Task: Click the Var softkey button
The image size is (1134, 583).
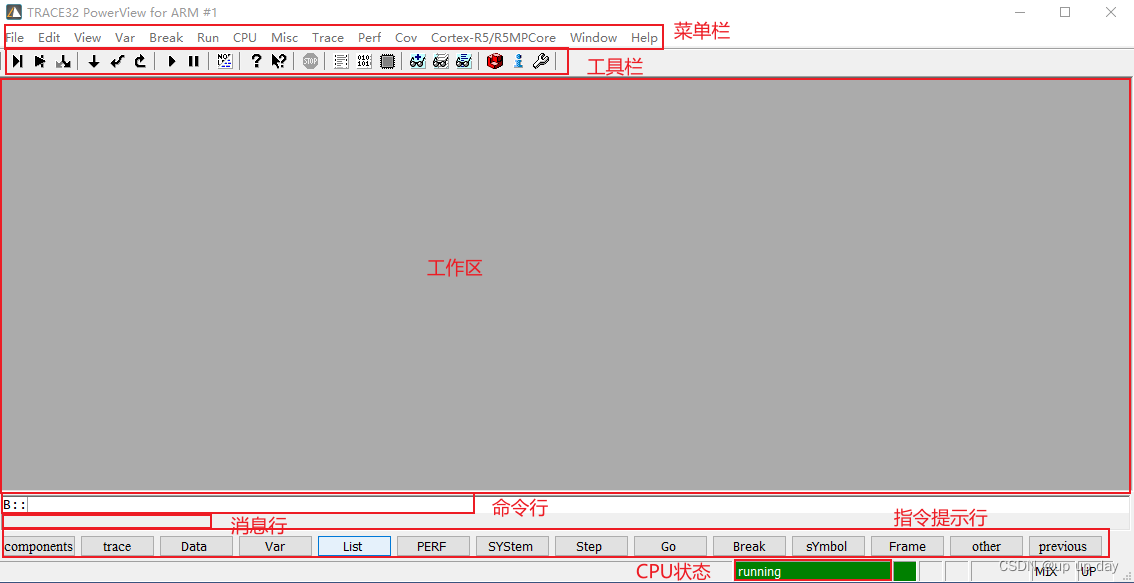Action: tap(275, 546)
